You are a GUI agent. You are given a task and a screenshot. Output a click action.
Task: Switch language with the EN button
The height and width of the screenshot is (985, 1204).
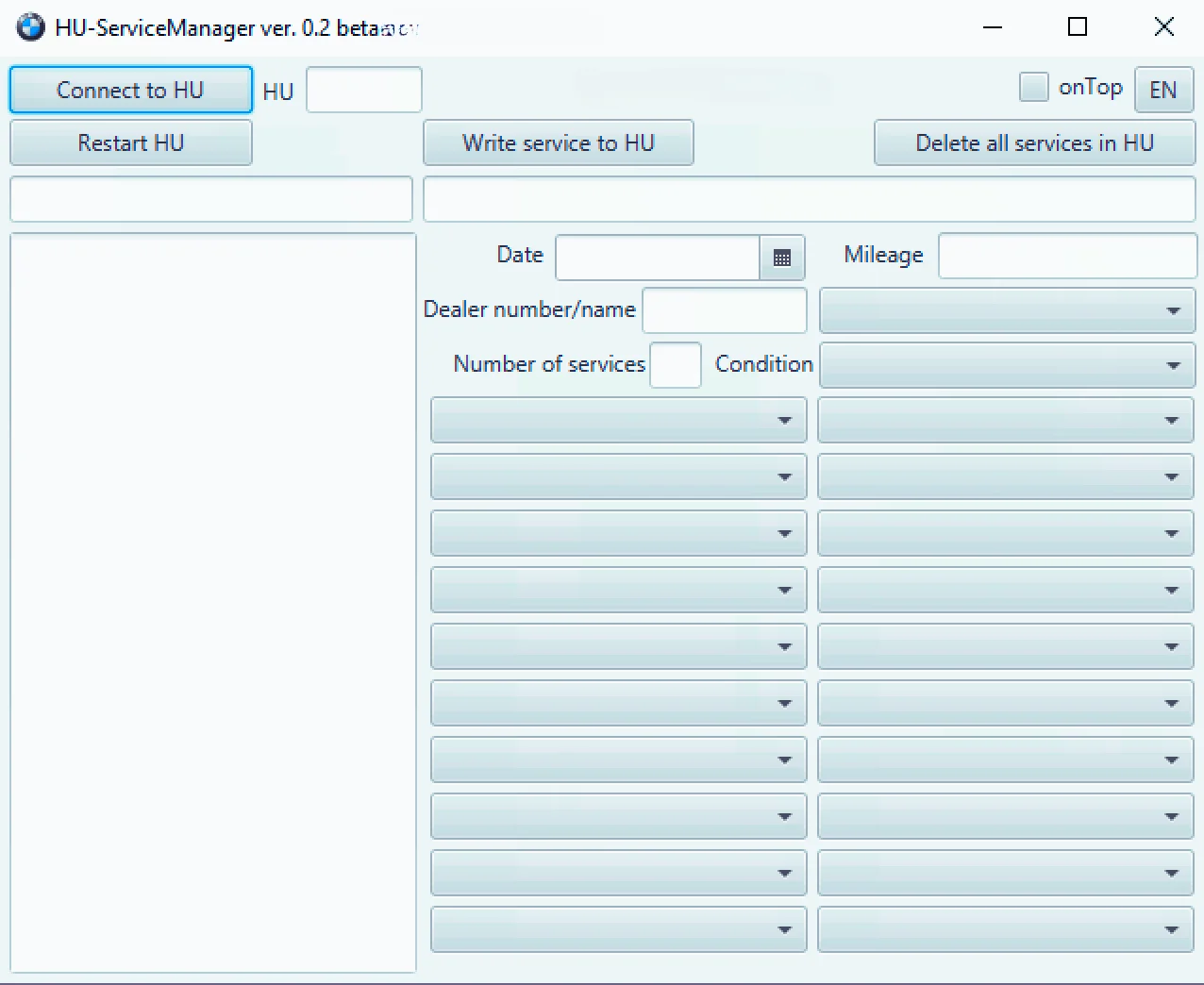coord(1162,90)
